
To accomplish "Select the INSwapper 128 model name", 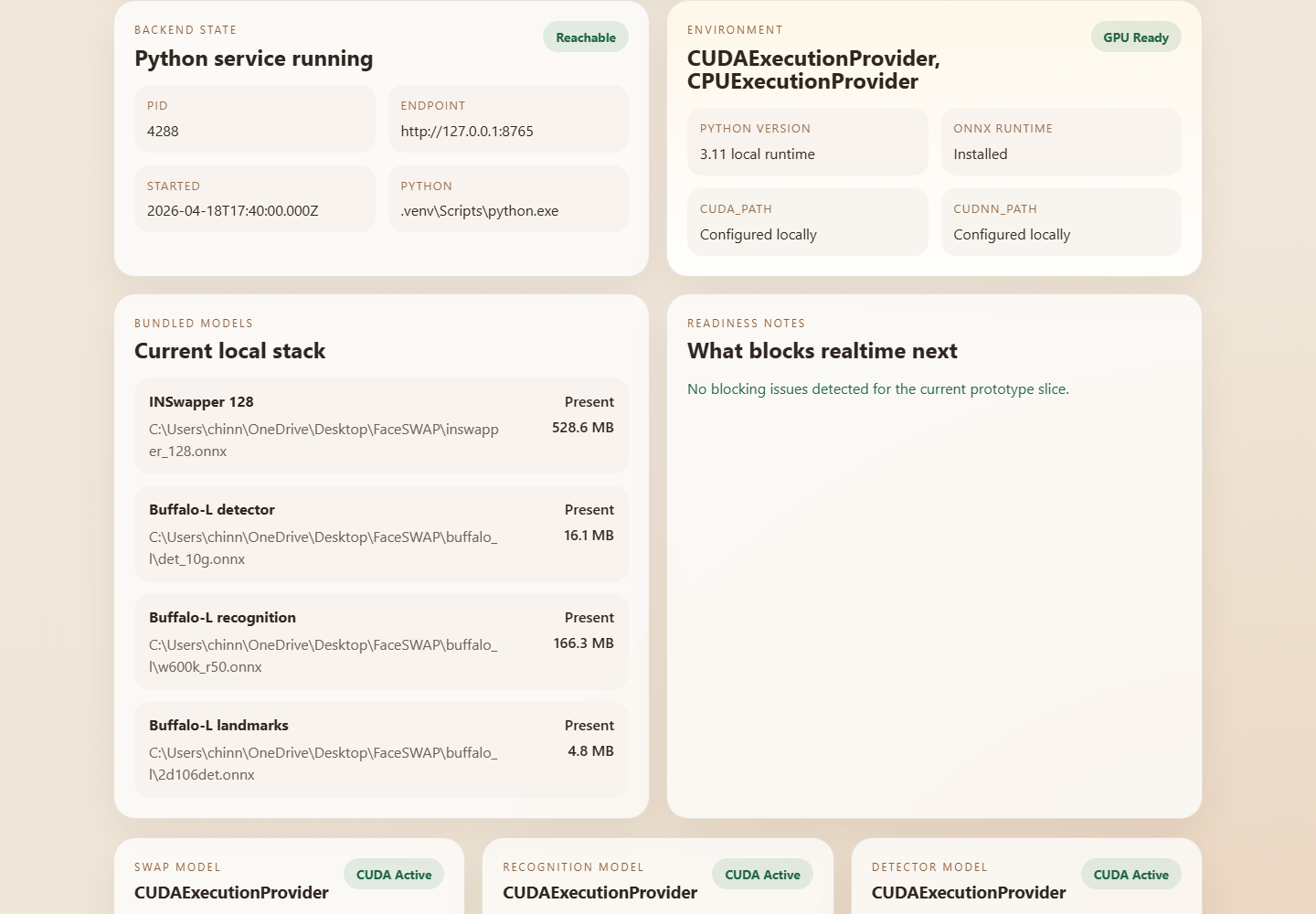I will click(x=201, y=402).
